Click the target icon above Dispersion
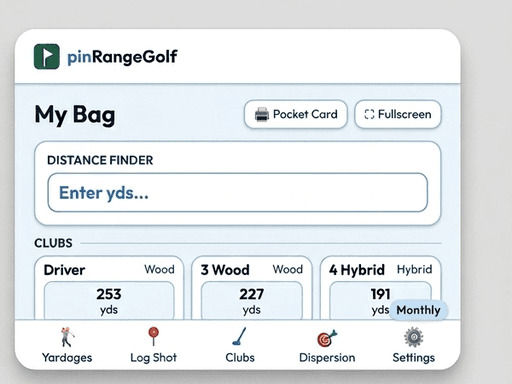 click(327, 338)
